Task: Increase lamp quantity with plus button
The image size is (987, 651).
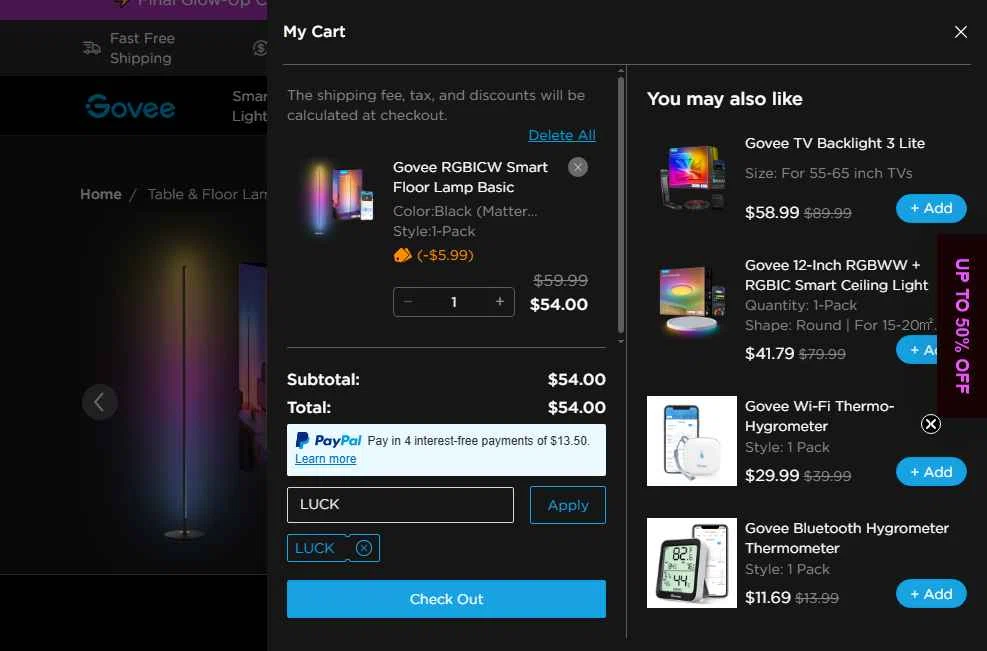Action: (500, 302)
